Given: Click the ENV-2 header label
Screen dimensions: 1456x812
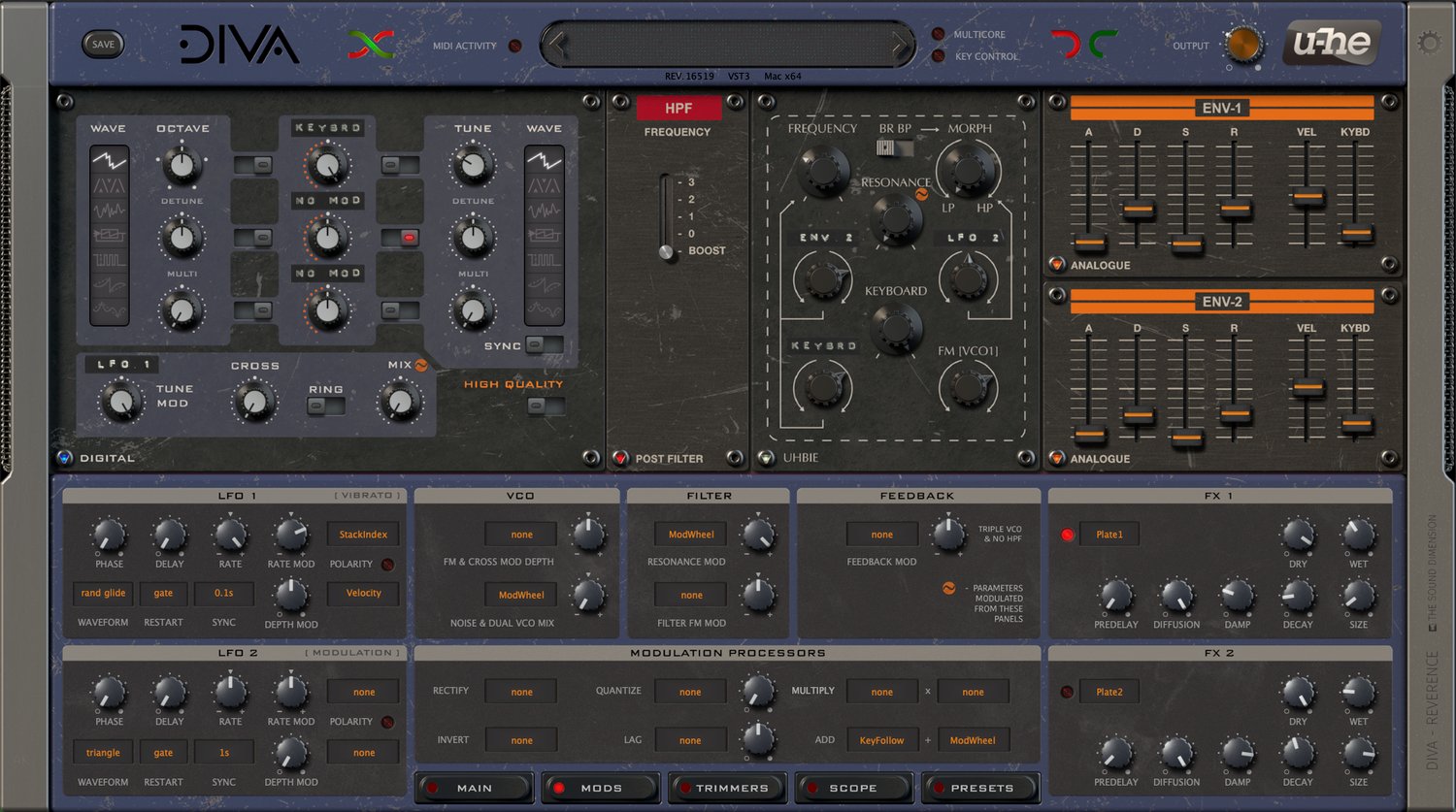Looking at the screenshot, I should 1222,301.
